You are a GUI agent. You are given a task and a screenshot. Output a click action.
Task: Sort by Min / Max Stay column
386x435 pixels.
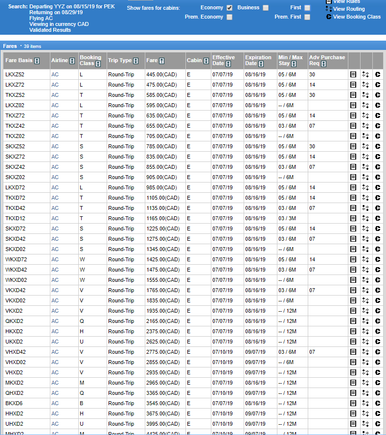pyautogui.click(x=294, y=63)
